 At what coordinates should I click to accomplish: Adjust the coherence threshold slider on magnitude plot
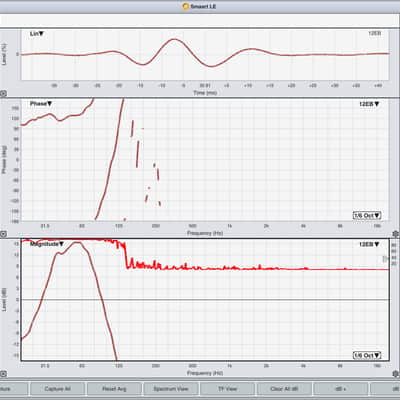click(x=386, y=258)
